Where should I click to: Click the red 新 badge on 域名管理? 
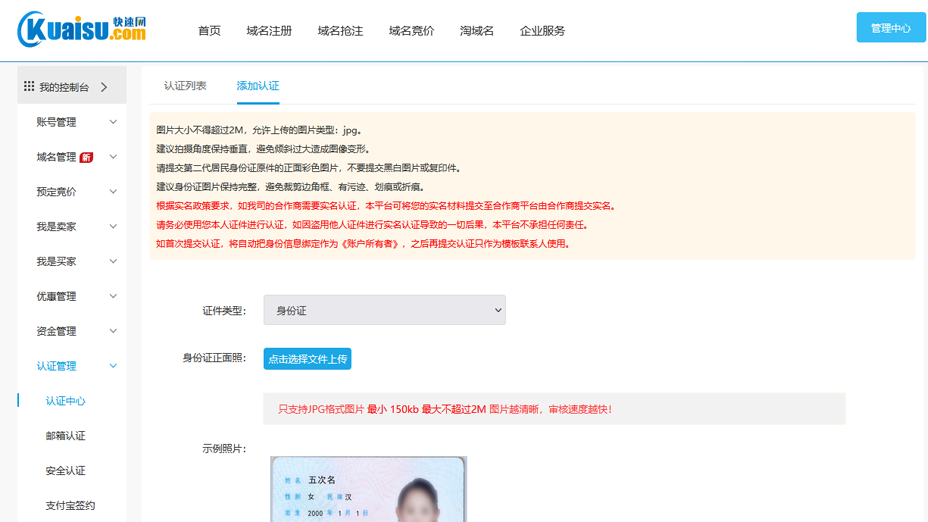pyautogui.click(x=87, y=157)
